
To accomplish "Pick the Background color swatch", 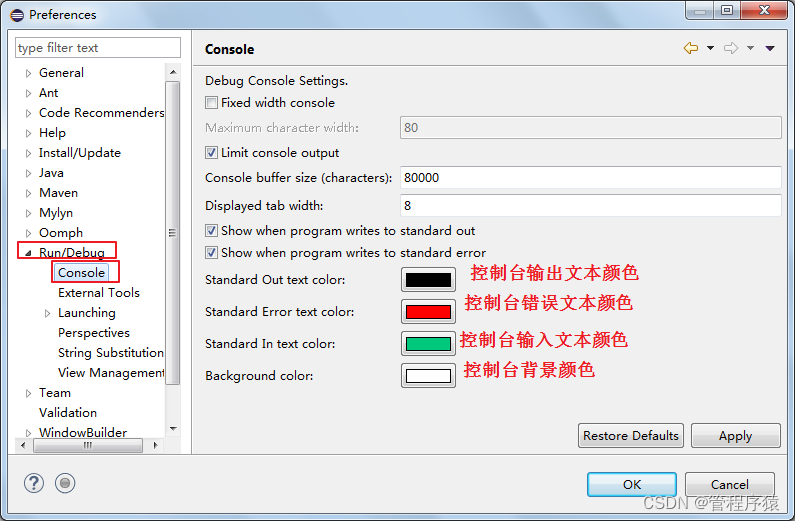I will [428, 376].
